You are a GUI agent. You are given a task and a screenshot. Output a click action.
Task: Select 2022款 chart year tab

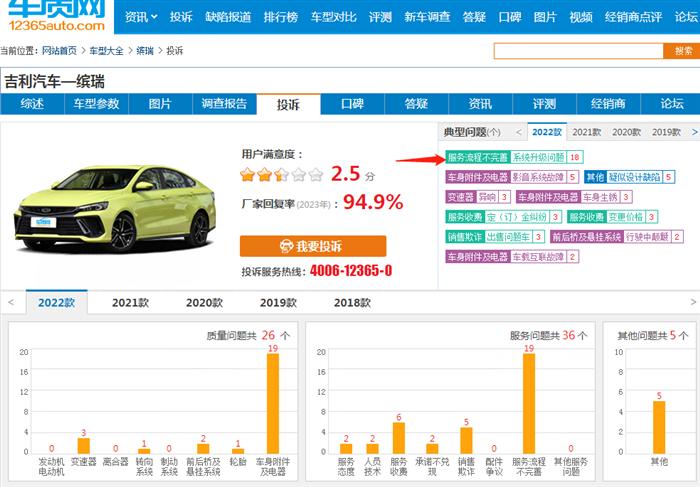click(x=57, y=303)
